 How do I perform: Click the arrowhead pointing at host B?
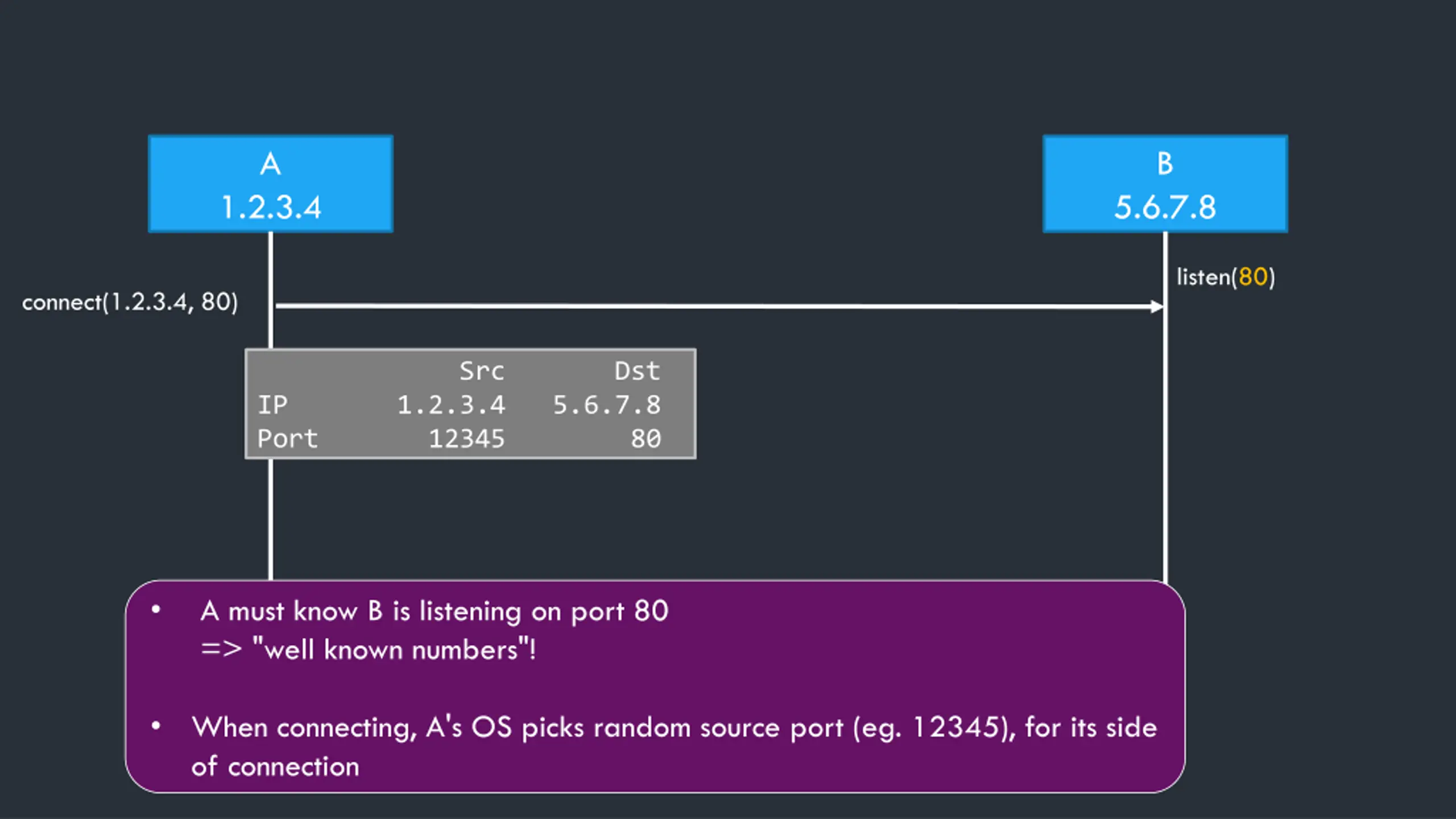(1156, 307)
